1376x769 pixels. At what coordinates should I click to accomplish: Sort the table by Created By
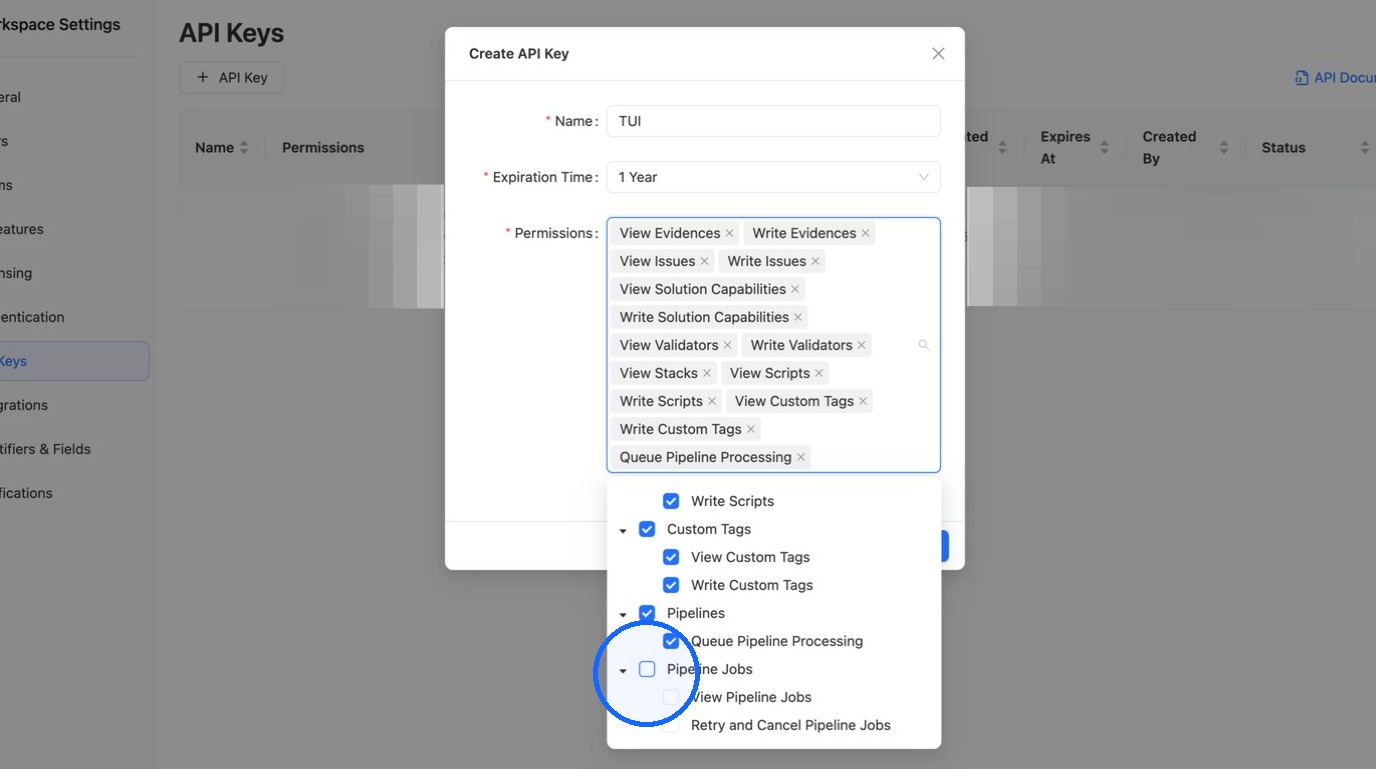[x=1223, y=148]
